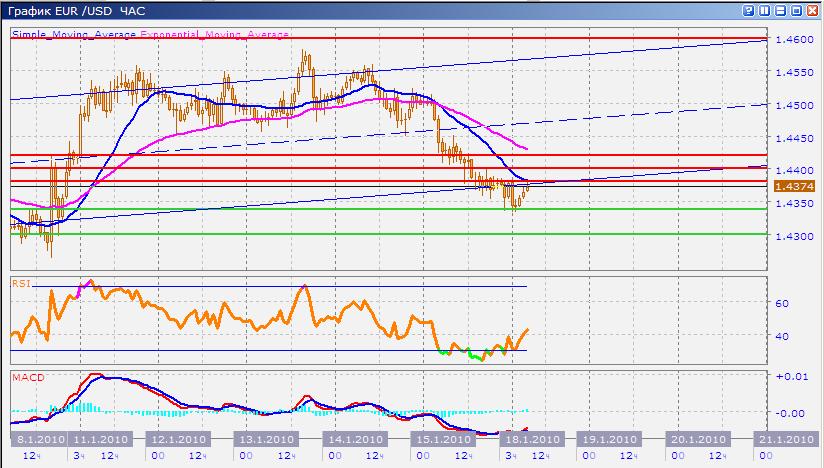Click the pause icon in title bar

pos(764,10)
